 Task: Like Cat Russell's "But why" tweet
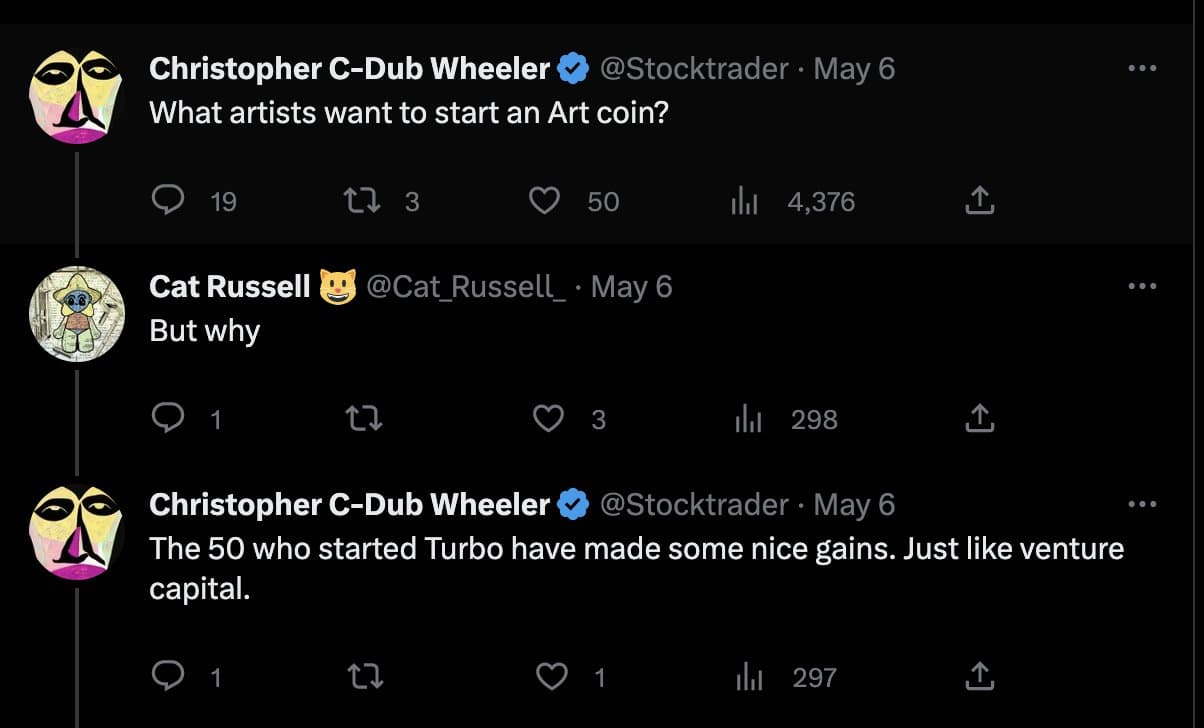click(548, 419)
